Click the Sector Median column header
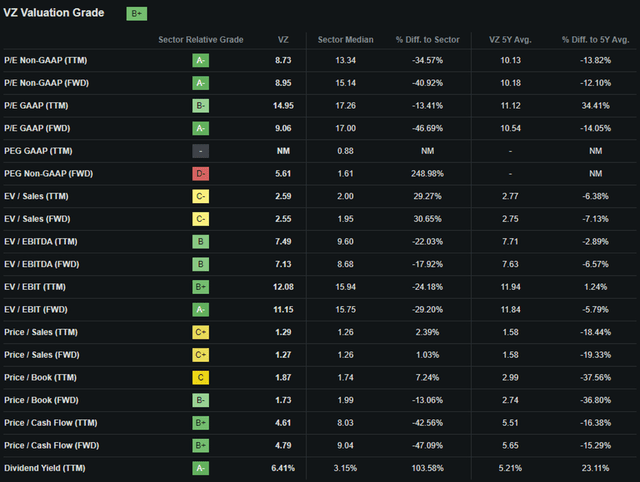 tap(345, 40)
